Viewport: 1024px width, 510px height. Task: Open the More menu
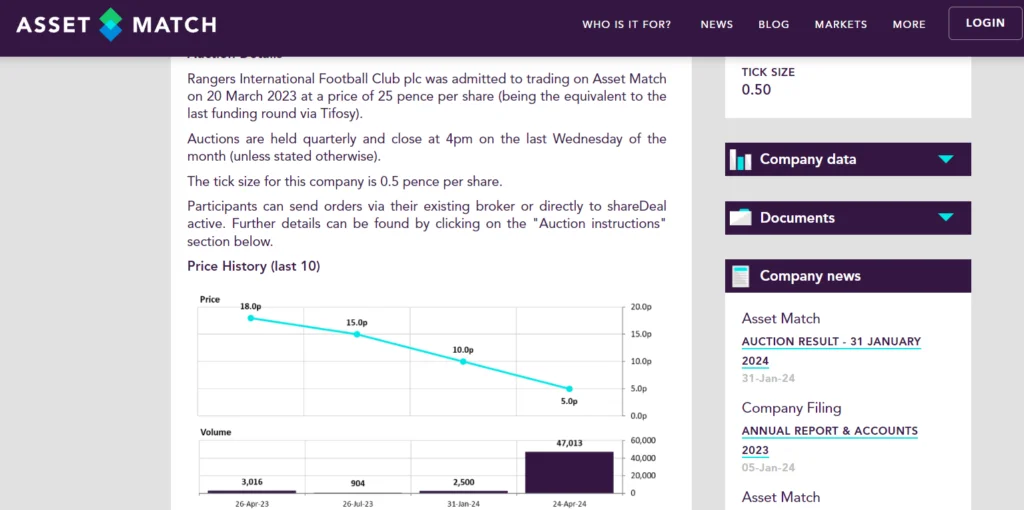[909, 24]
